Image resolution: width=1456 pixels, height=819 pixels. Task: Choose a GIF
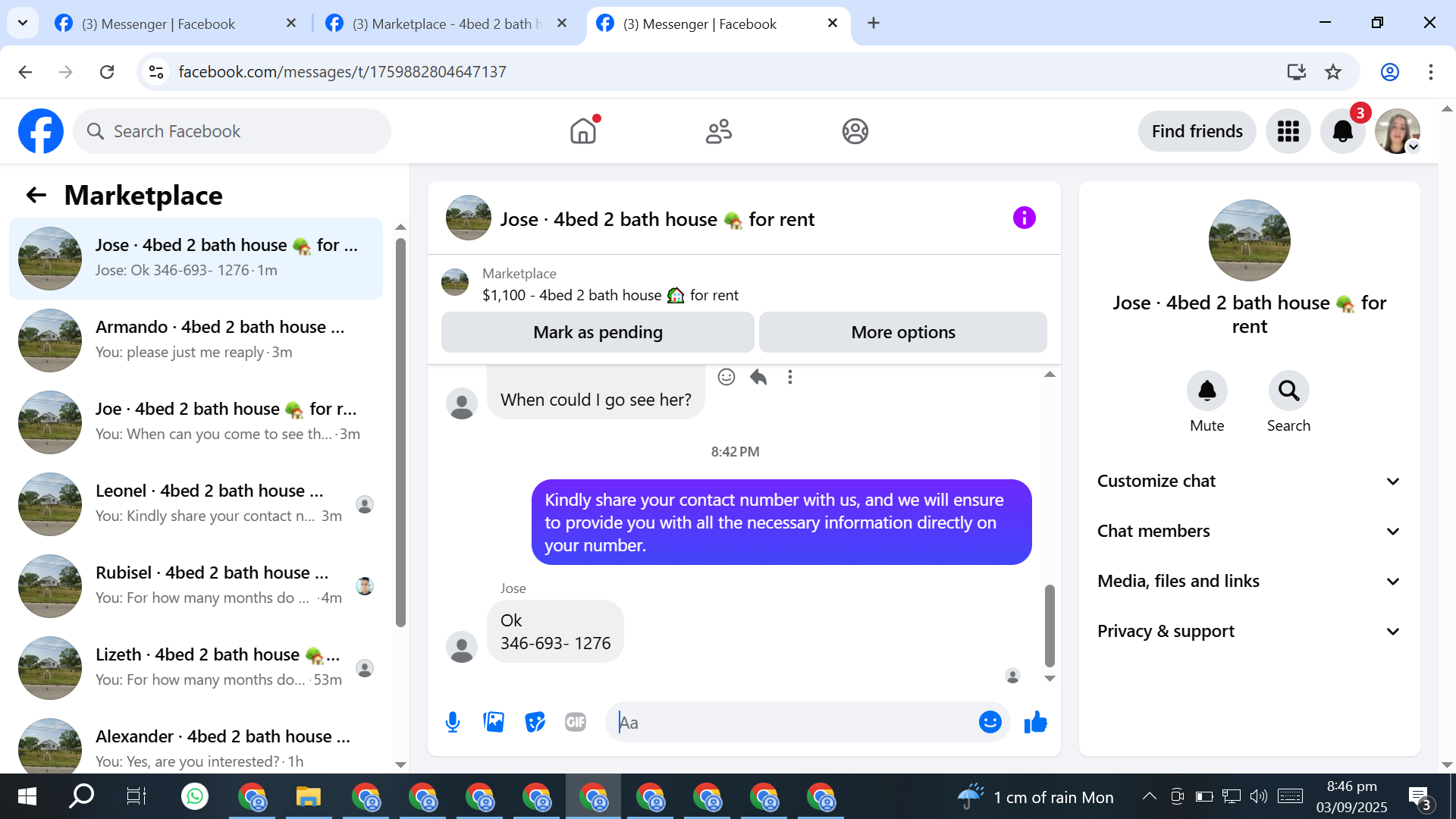click(576, 723)
